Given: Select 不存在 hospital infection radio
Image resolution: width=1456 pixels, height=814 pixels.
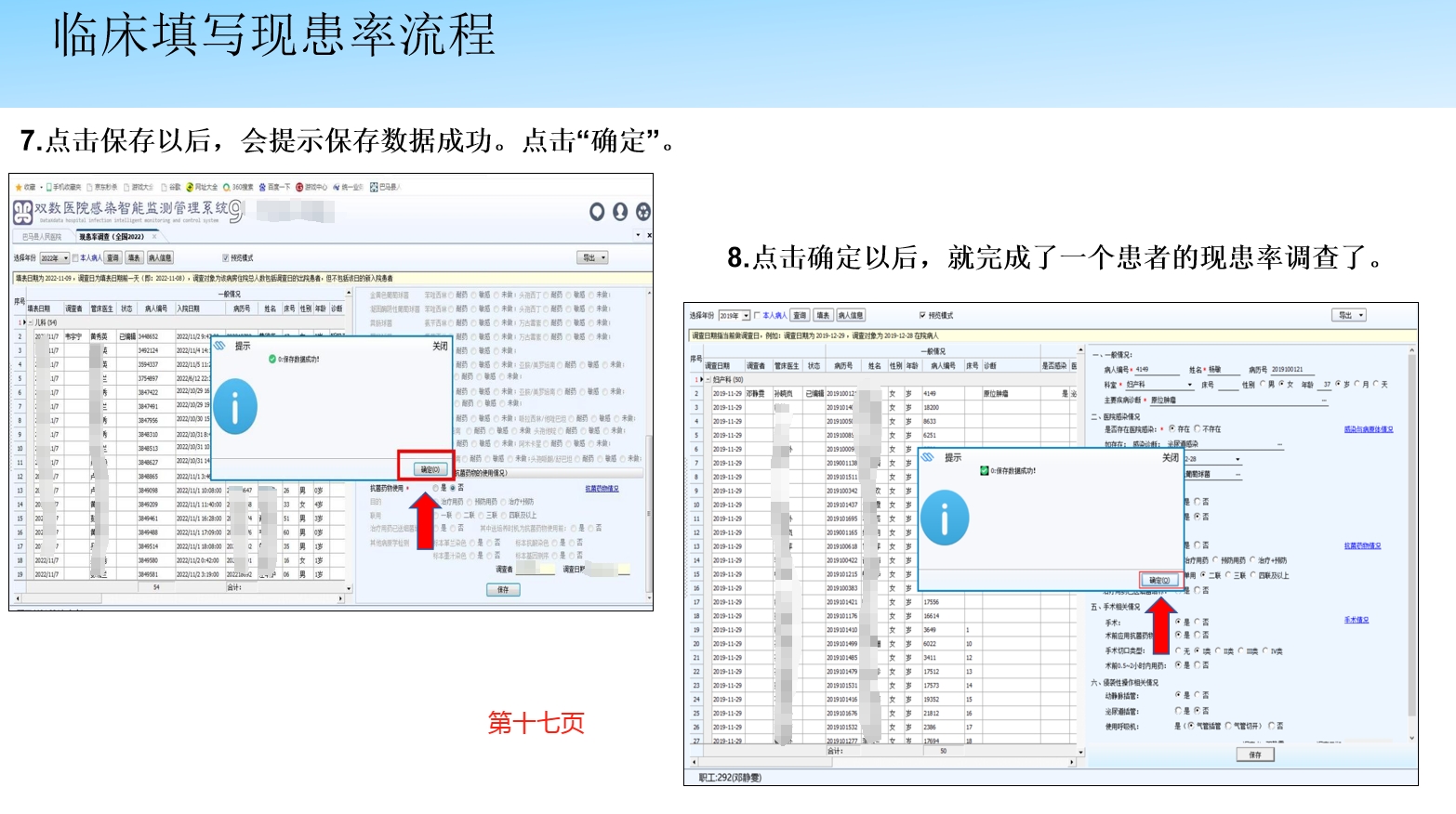Looking at the screenshot, I should [1197, 429].
